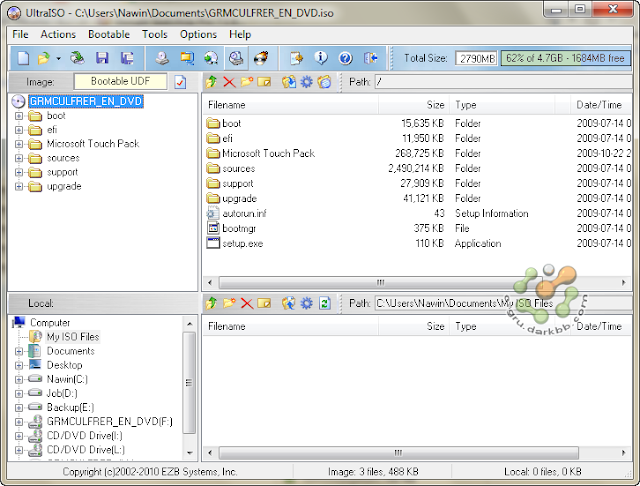Screen dimensions: 640x486
Task: Select My ISO Files in Local tree
Action: (73, 337)
